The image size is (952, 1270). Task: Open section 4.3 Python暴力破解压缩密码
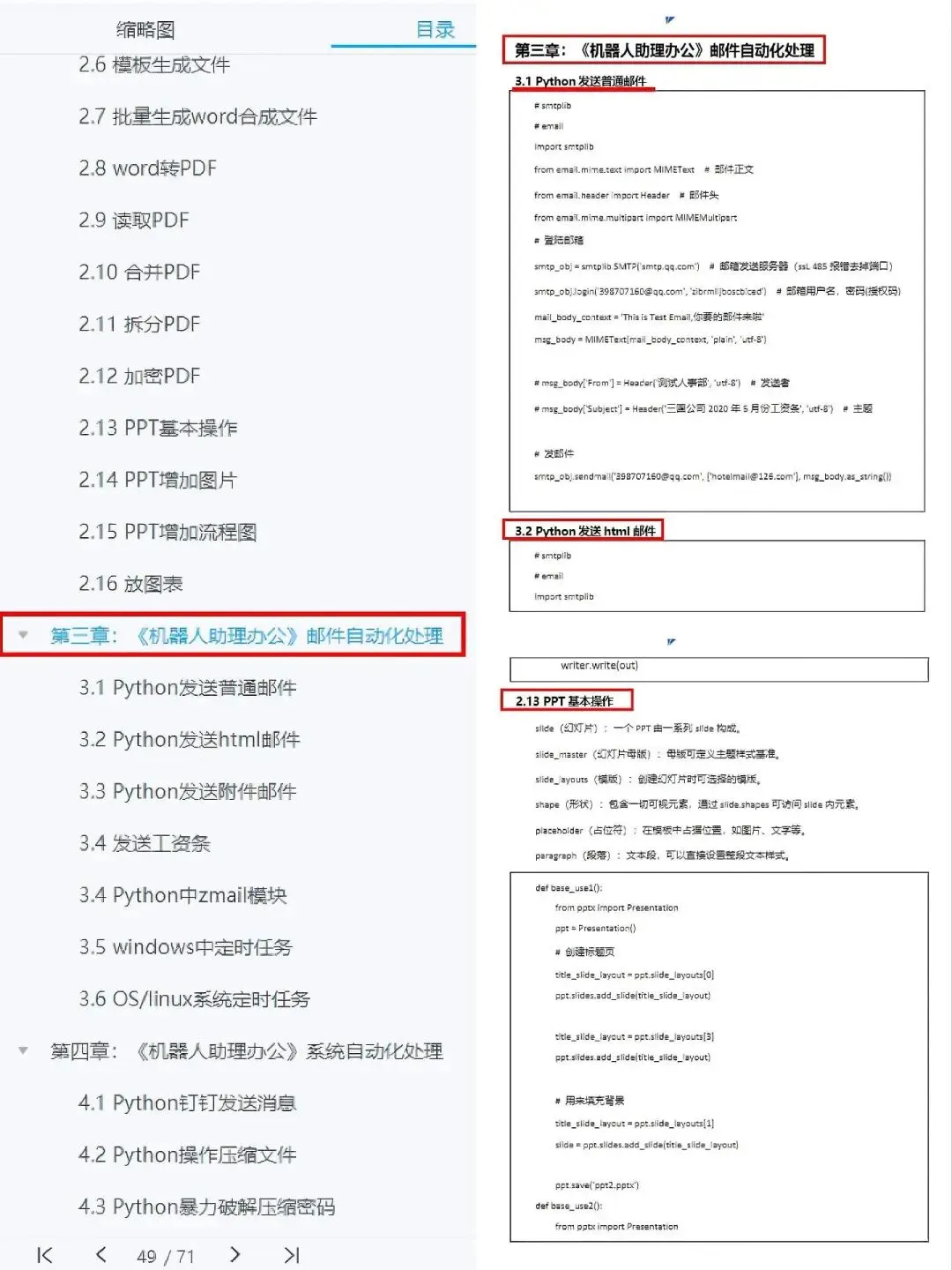click(x=206, y=1207)
